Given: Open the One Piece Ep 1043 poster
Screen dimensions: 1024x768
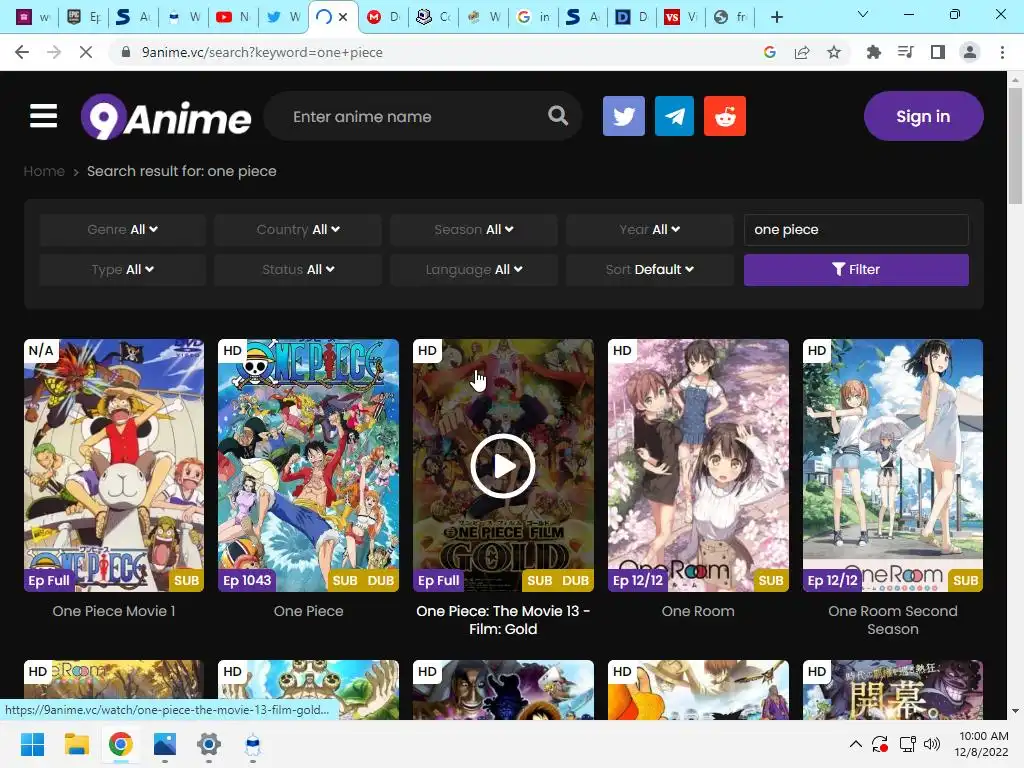Looking at the screenshot, I should coord(308,465).
